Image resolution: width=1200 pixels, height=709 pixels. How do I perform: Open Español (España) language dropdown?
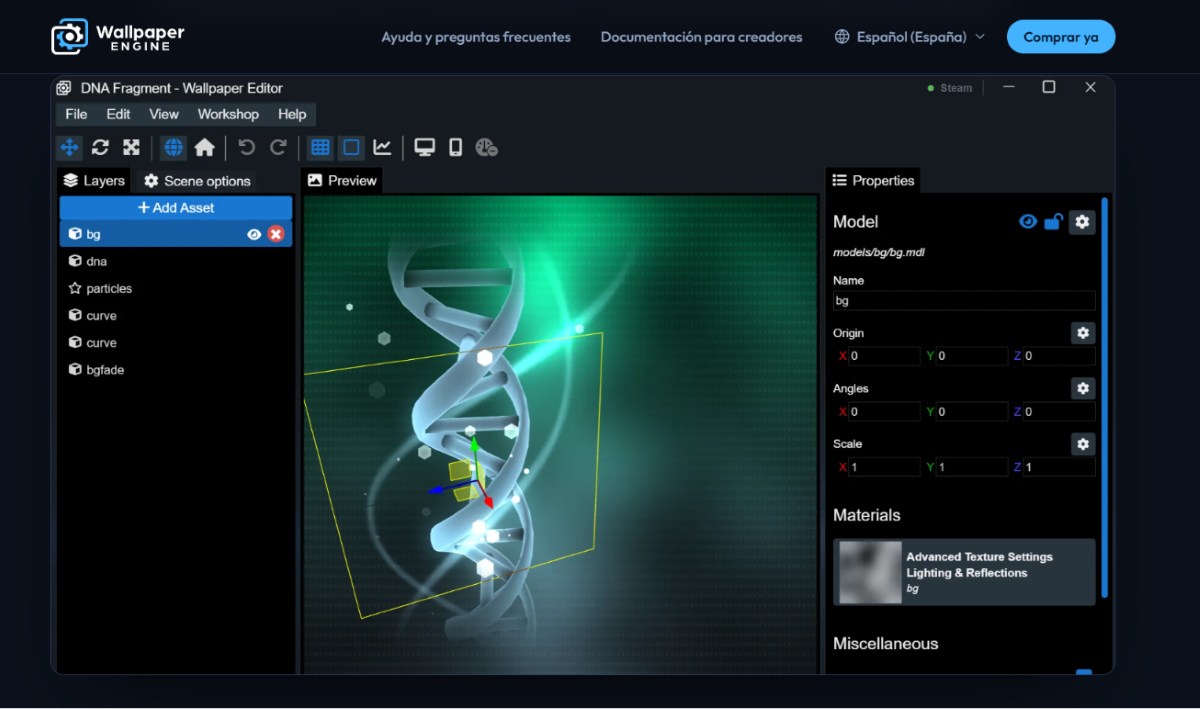point(910,37)
